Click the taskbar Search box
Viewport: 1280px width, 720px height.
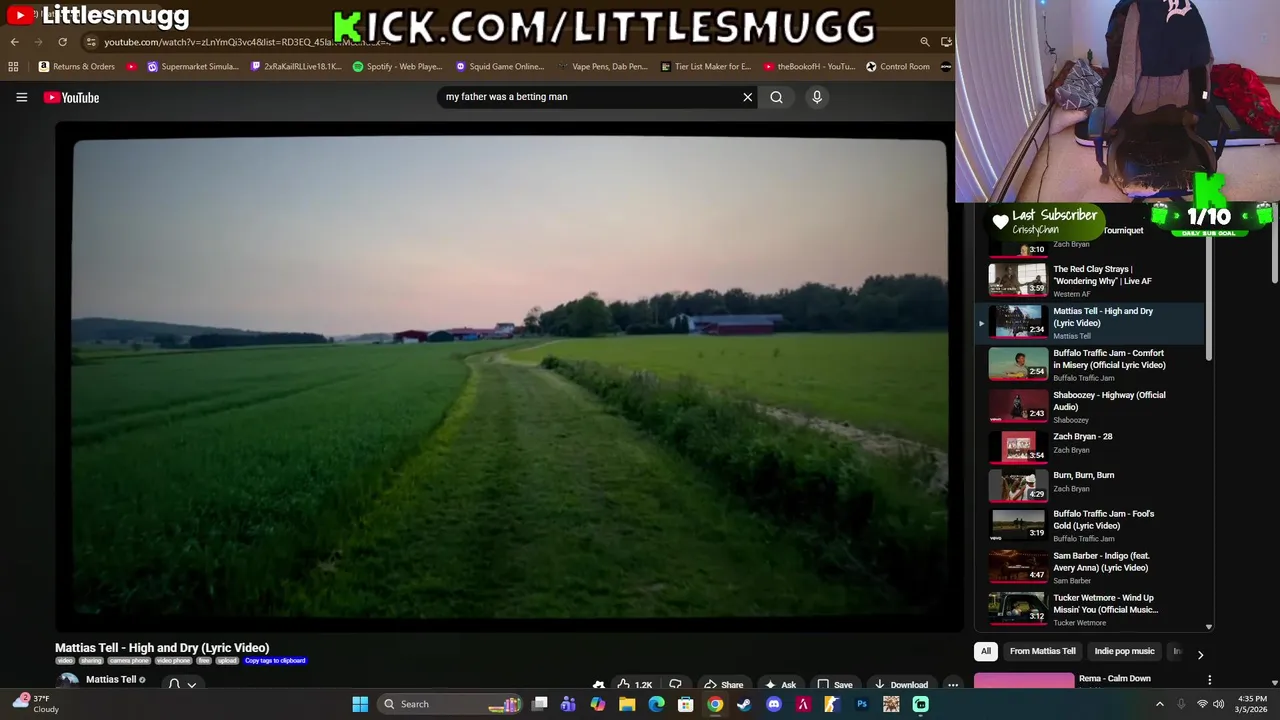click(449, 704)
